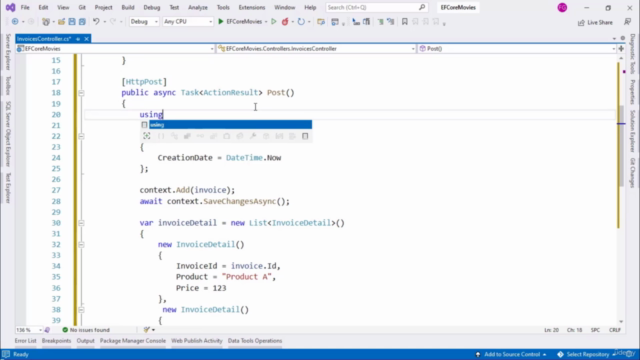The height and width of the screenshot is (360, 640).
Task: Click the New Project icon in toolbar
Action: point(46,22)
